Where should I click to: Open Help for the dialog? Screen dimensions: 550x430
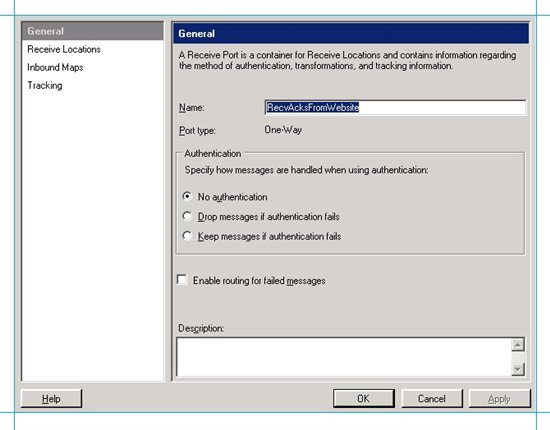[x=51, y=398]
